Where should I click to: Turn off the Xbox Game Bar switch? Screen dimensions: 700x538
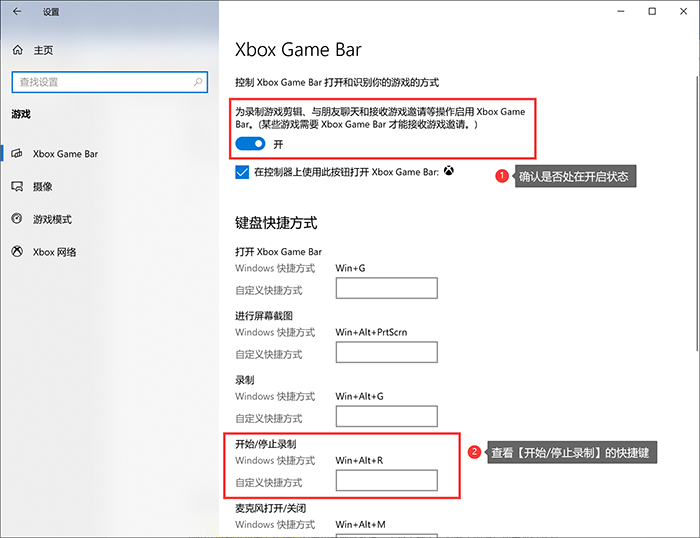(x=250, y=144)
